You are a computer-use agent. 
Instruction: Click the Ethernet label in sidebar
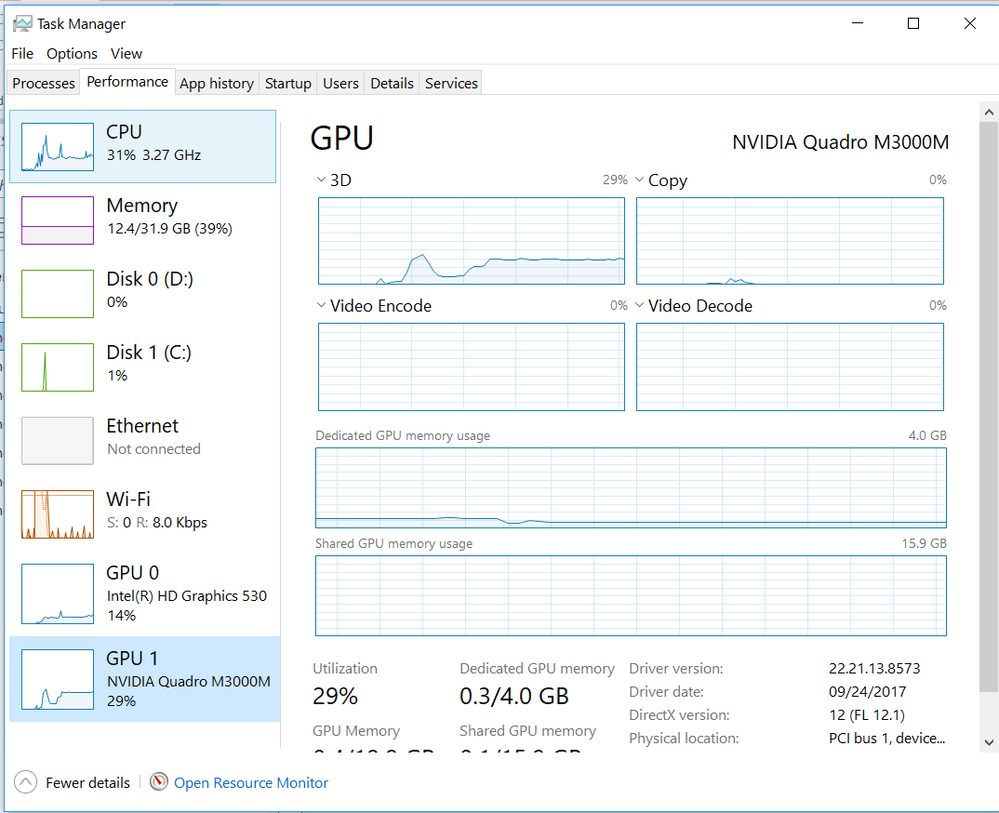142,426
